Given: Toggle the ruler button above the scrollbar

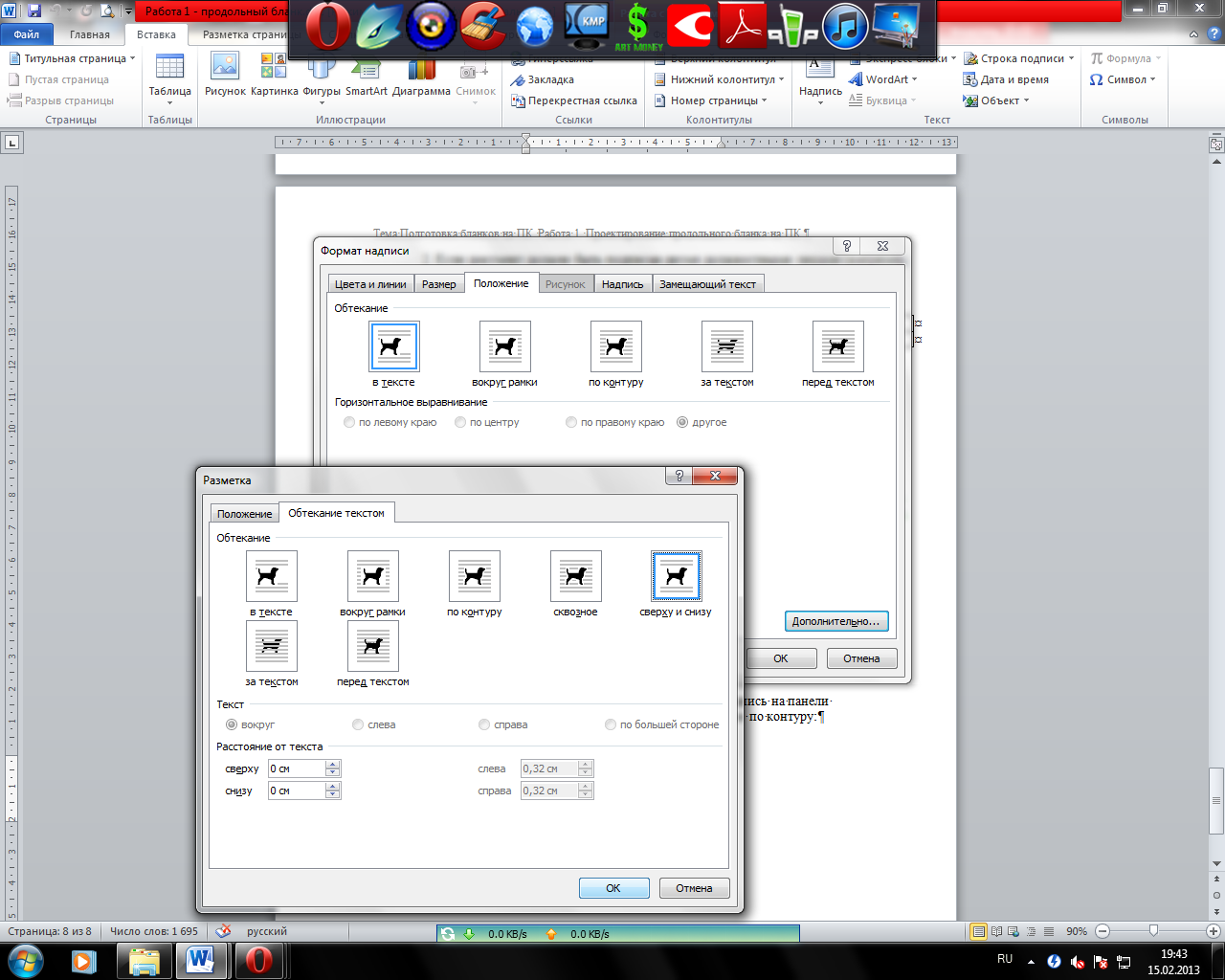Looking at the screenshot, I should (x=1217, y=145).
